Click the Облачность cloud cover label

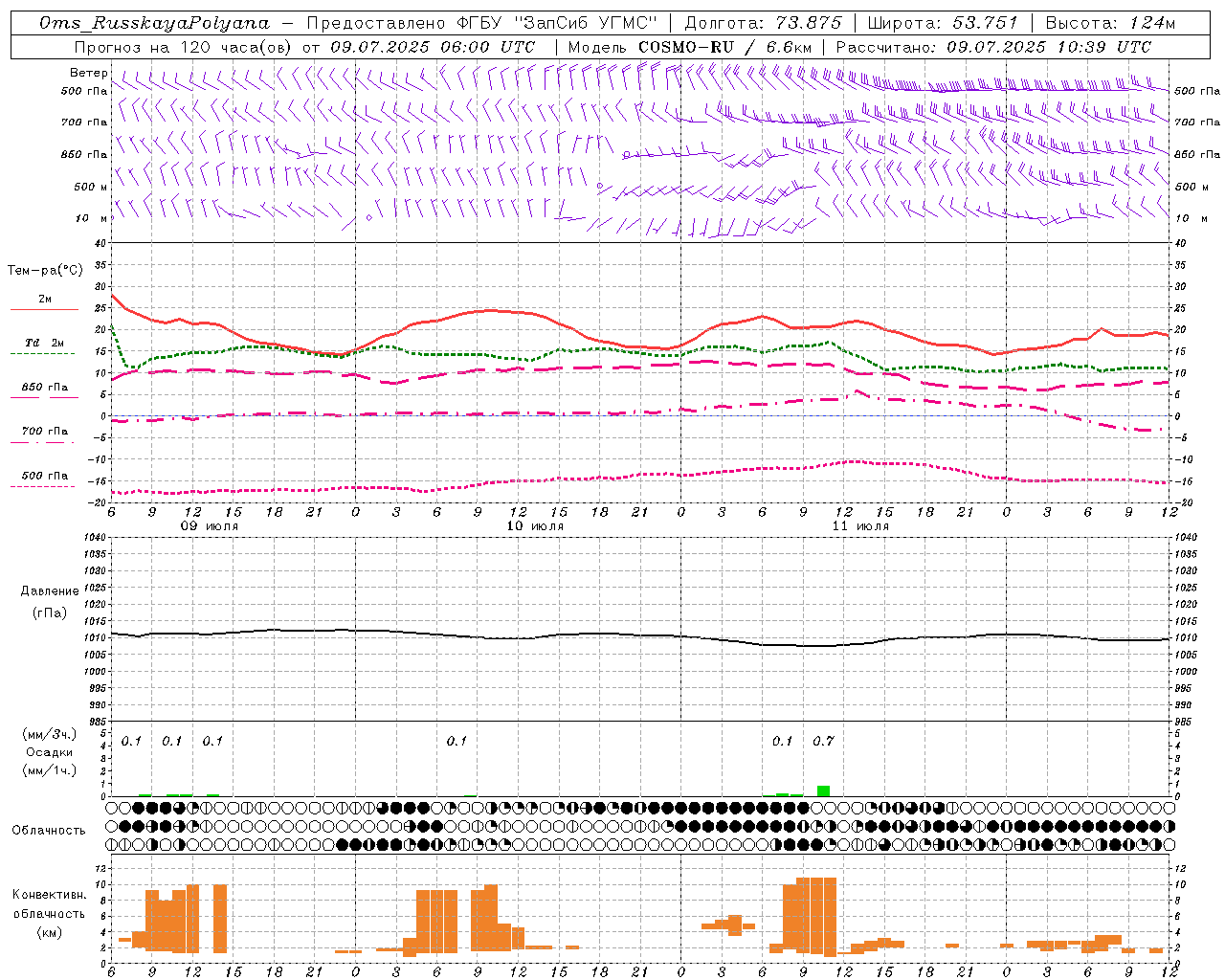[x=49, y=830]
